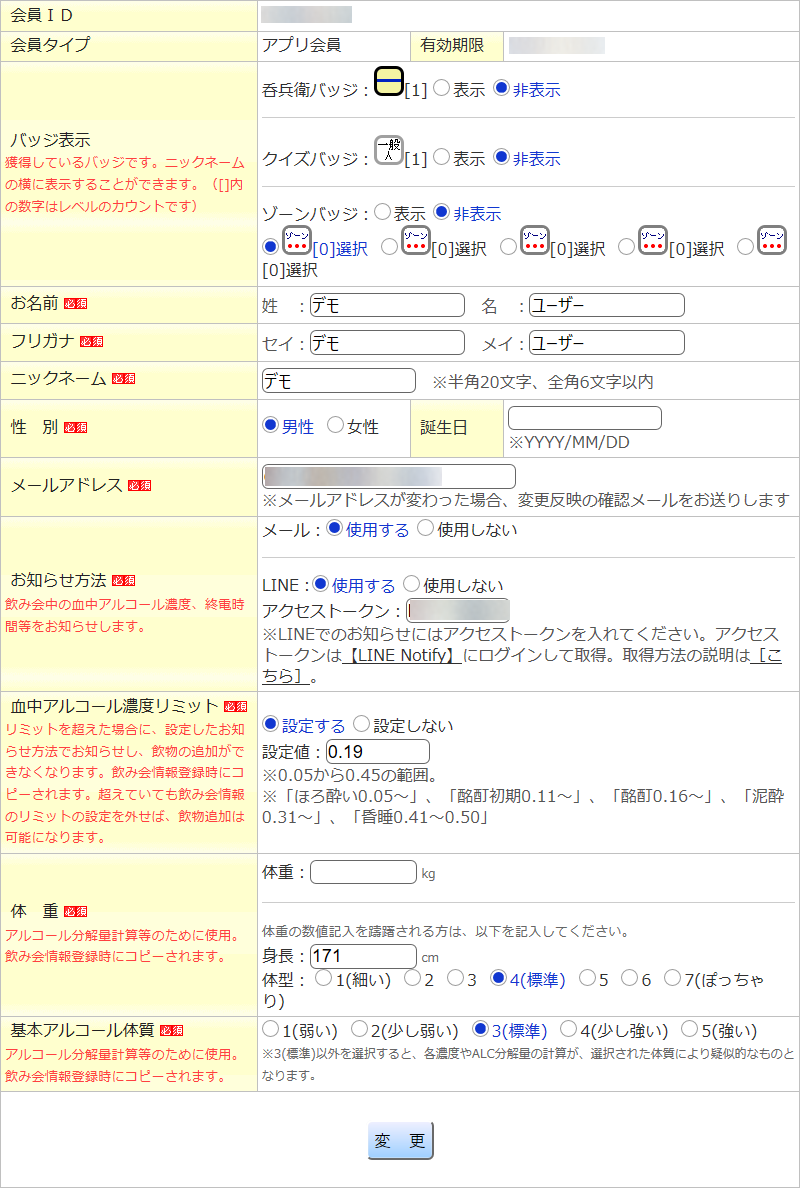Choose 設定しない for blood alcohol limit
This screenshot has width=800, height=1188.
(362, 725)
